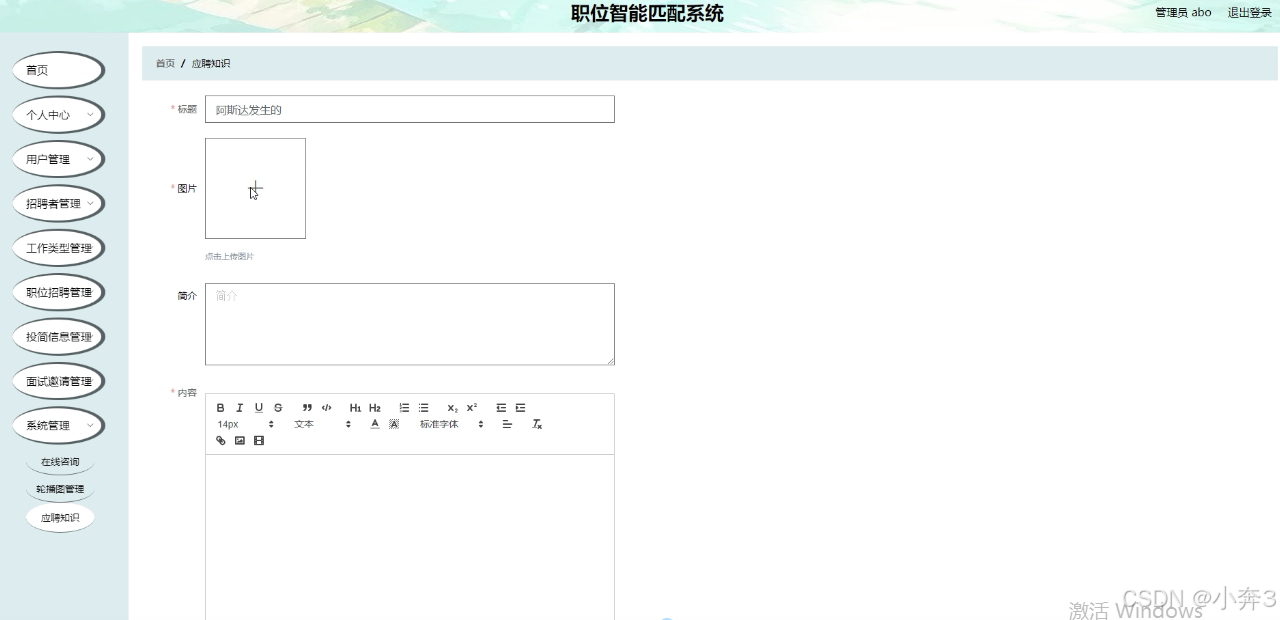Insert an image into the content editor
This screenshot has width=1280, height=620.
[x=238, y=440]
